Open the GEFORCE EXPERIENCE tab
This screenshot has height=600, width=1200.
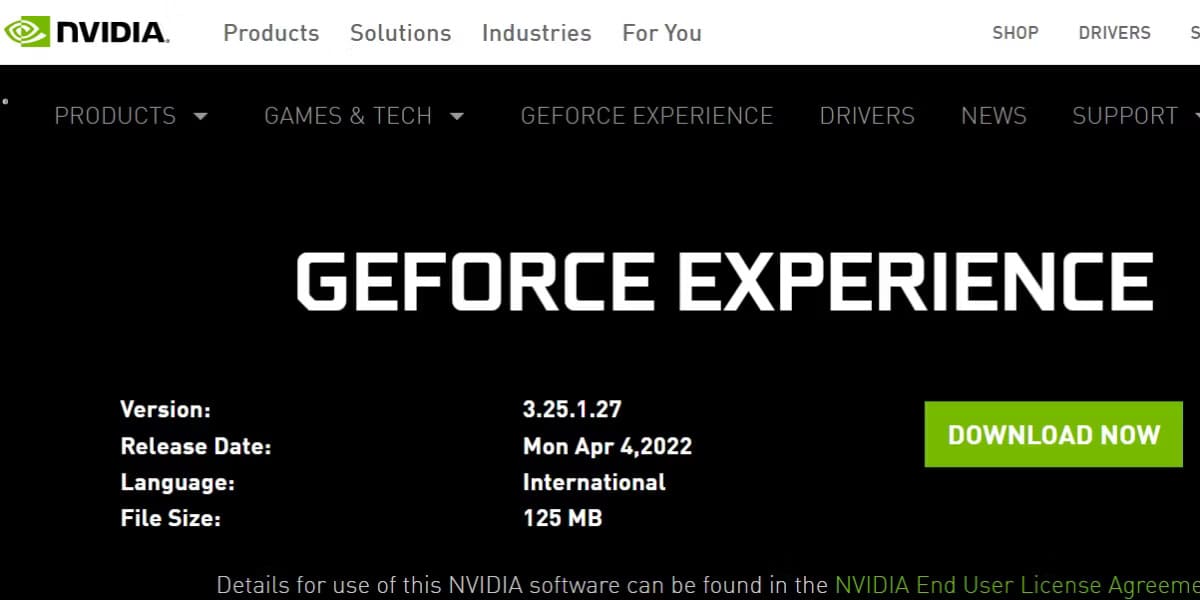pyautogui.click(x=647, y=116)
